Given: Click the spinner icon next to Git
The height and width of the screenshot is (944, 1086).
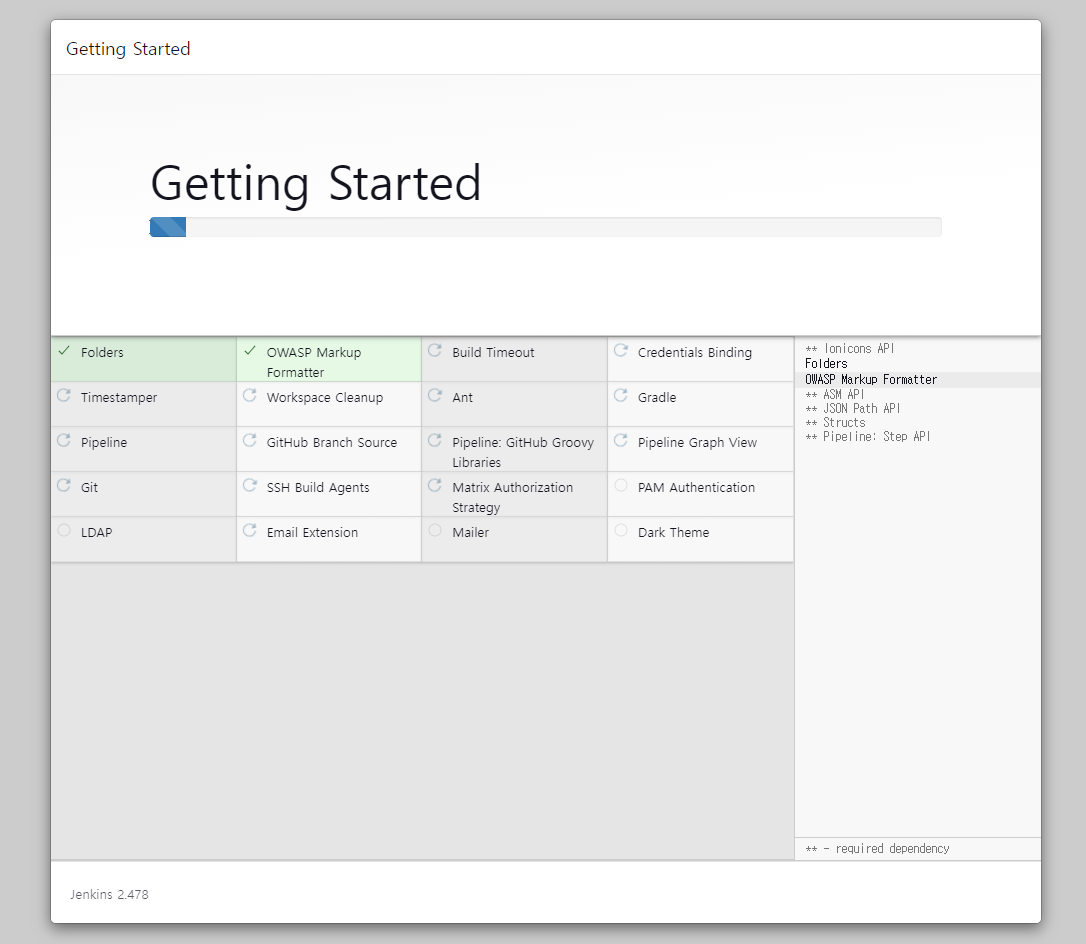Looking at the screenshot, I should 64,486.
